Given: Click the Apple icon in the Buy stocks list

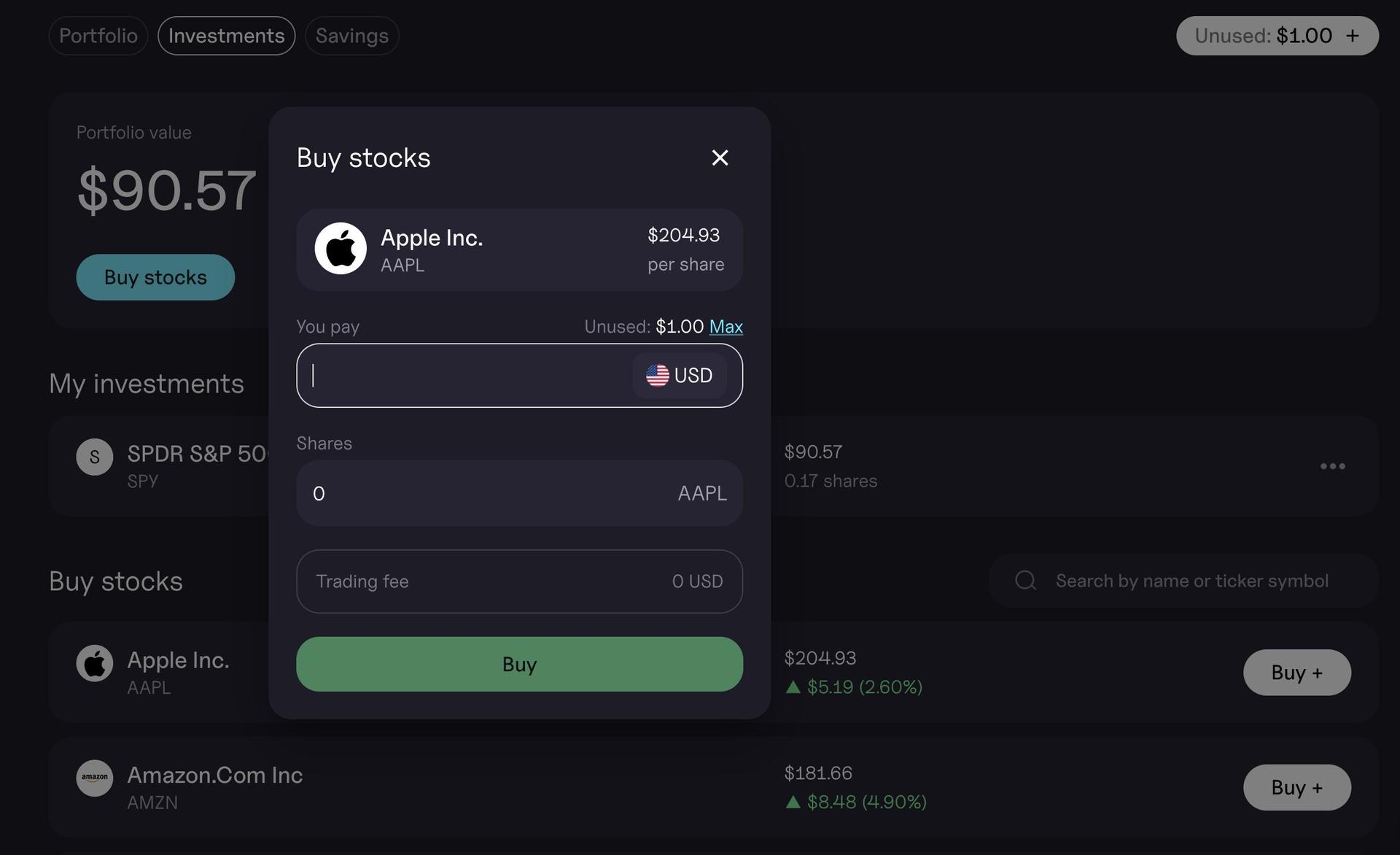Looking at the screenshot, I should 95,663.
